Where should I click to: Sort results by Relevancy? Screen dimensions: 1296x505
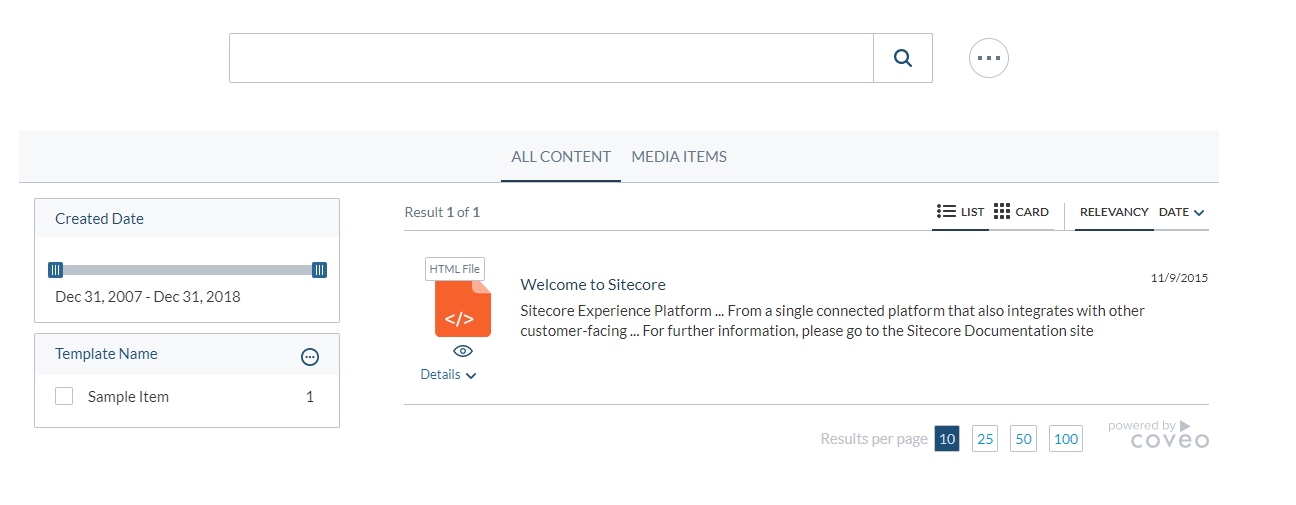[1113, 212]
